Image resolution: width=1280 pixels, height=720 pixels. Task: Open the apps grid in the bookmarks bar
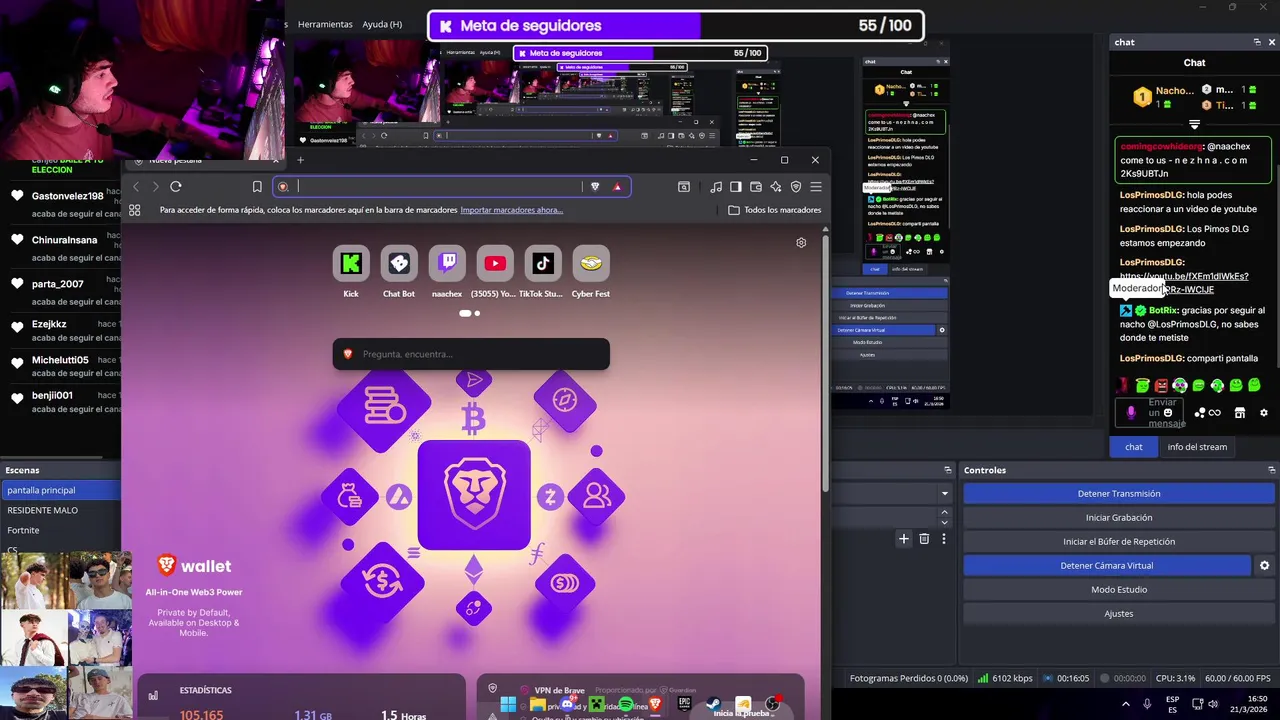click(135, 210)
